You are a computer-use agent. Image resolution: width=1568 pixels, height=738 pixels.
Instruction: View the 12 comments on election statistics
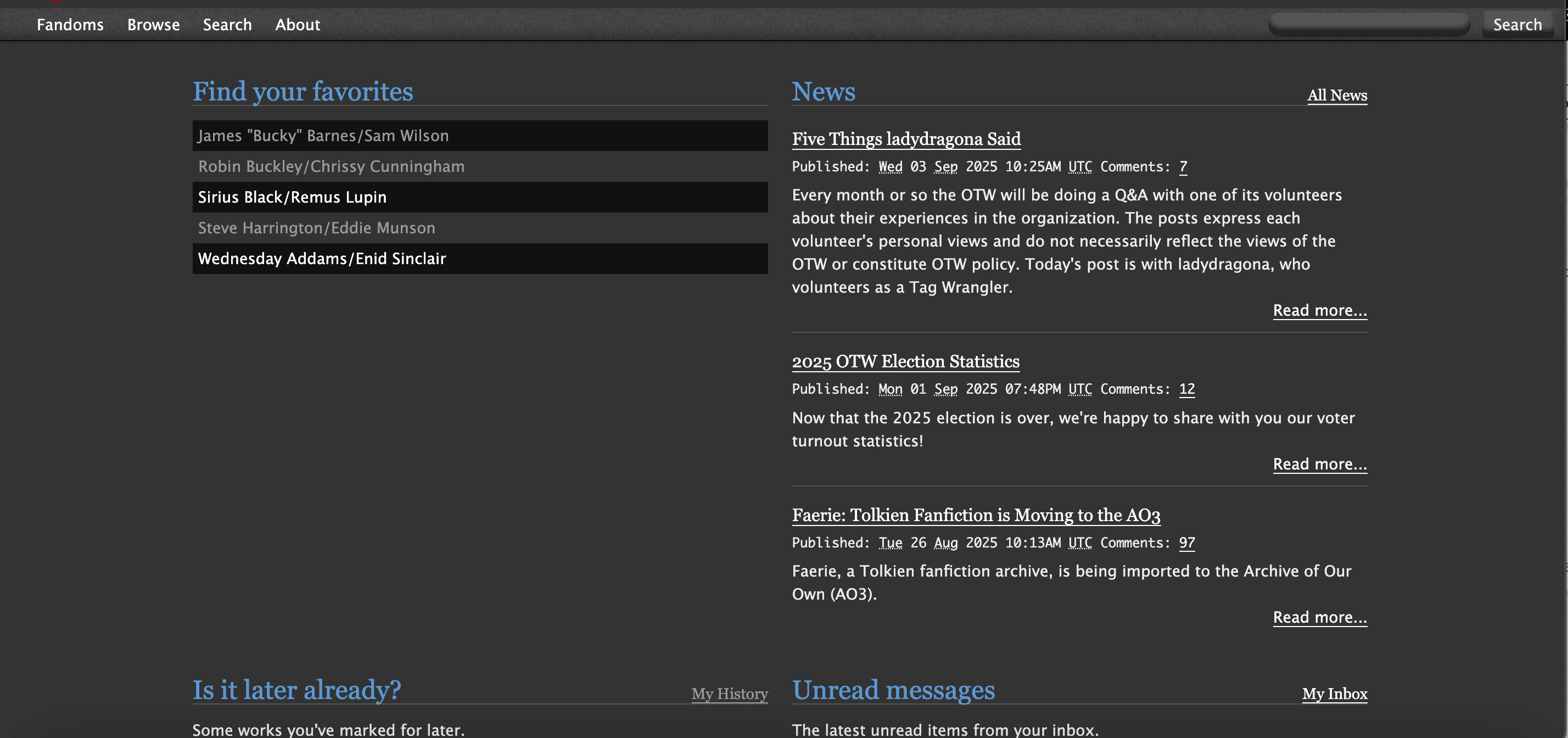point(1186,389)
